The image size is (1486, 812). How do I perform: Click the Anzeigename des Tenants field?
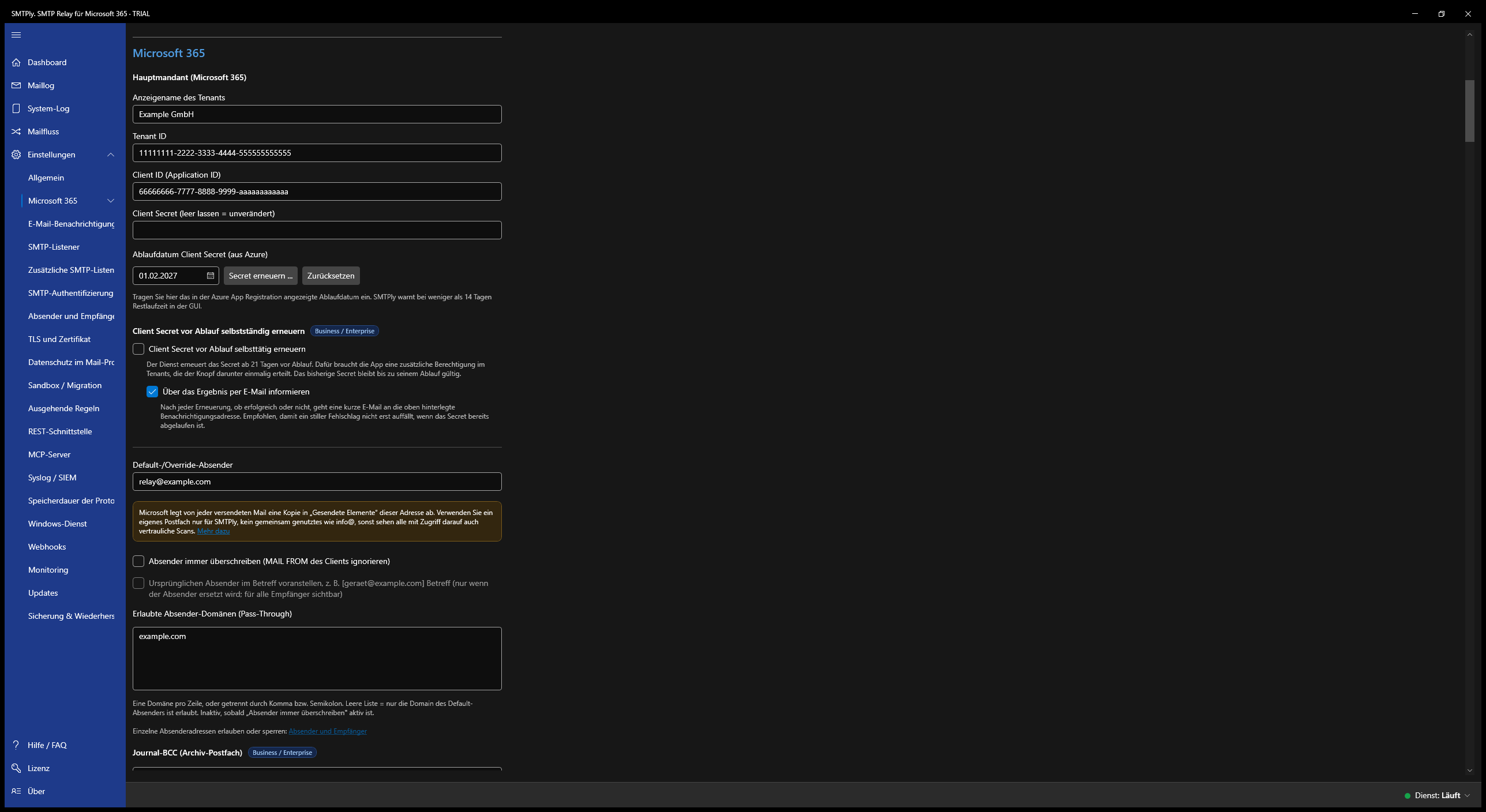pyautogui.click(x=317, y=114)
